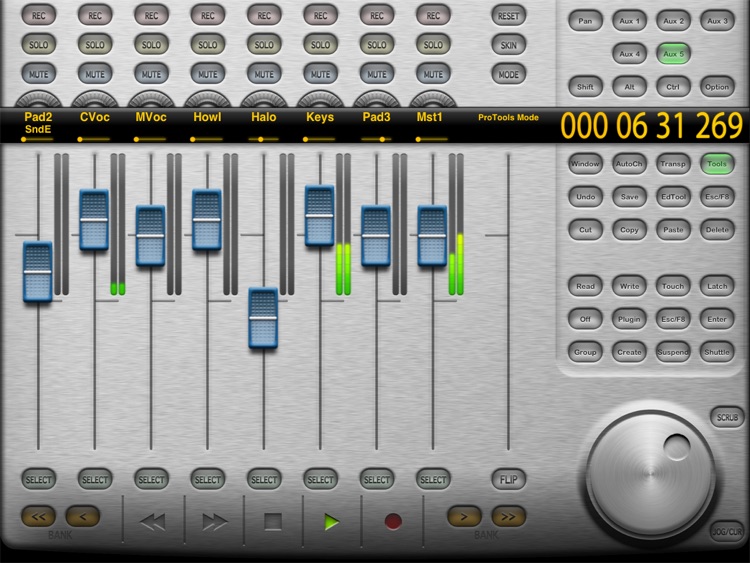Select the highlighted Aux 5 button
The height and width of the screenshot is (563, 750).
click(x=673, y=54)
